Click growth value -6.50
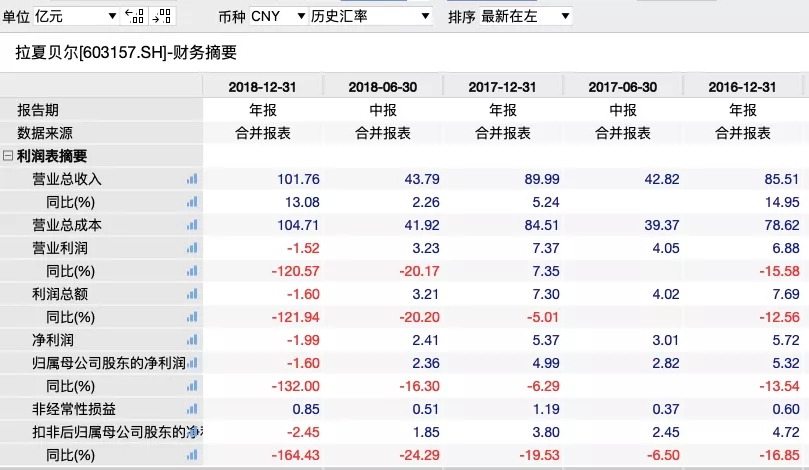Image resolution: width=809 pixels, height=470 pixels. [662, 455]
